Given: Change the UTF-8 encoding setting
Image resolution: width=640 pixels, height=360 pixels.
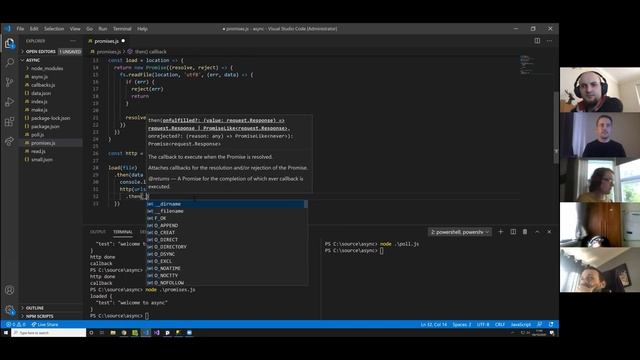Looking at the screenshot, I should 483,324.
